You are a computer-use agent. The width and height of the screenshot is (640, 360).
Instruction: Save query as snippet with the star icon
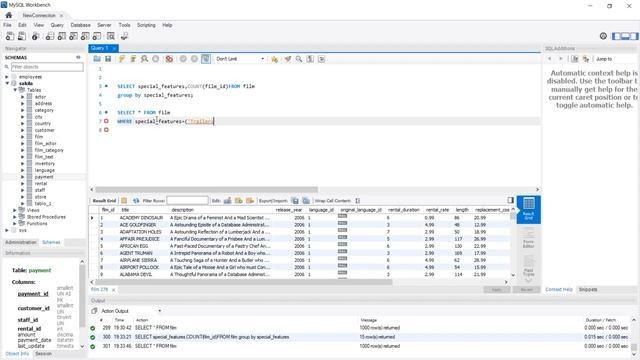click(274, 59)
